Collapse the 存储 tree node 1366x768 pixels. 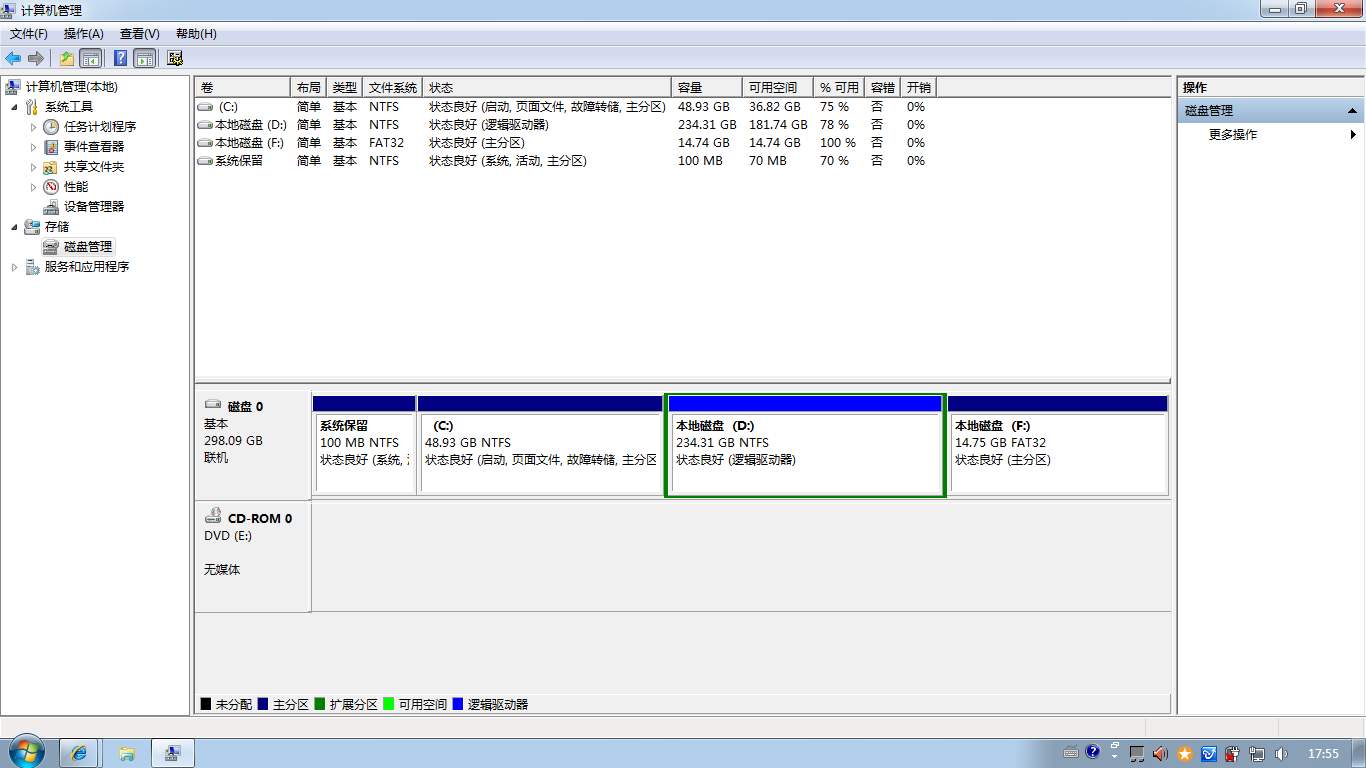(14, 227)
